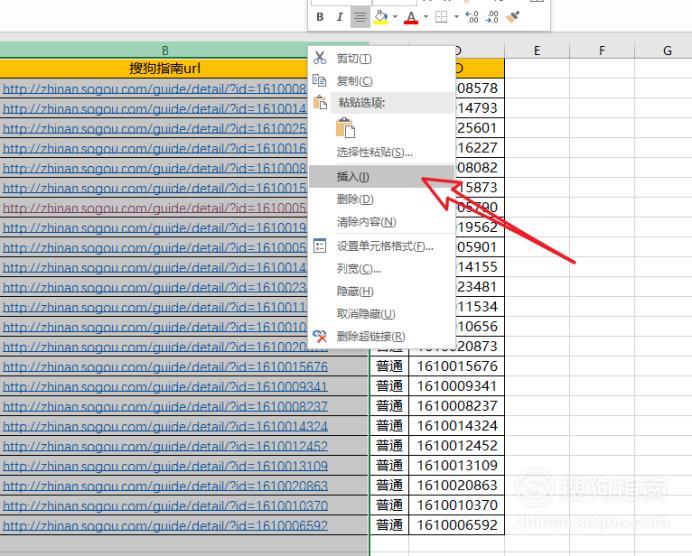Toggle Italic in the mini toolbar
Screen dimensions: 692x556
click(339, 17)
